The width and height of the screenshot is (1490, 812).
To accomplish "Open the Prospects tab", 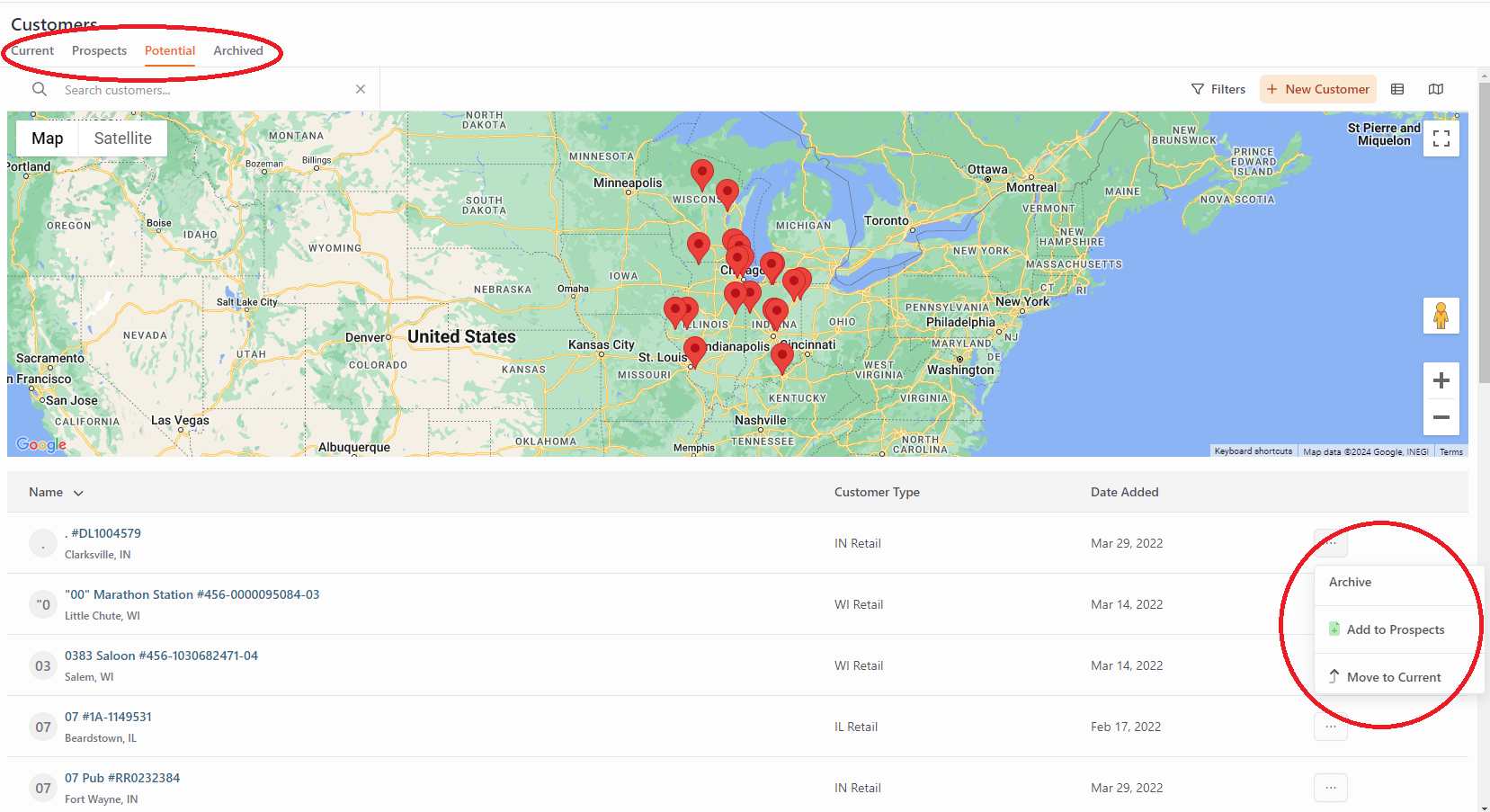I will coord(99,50).
